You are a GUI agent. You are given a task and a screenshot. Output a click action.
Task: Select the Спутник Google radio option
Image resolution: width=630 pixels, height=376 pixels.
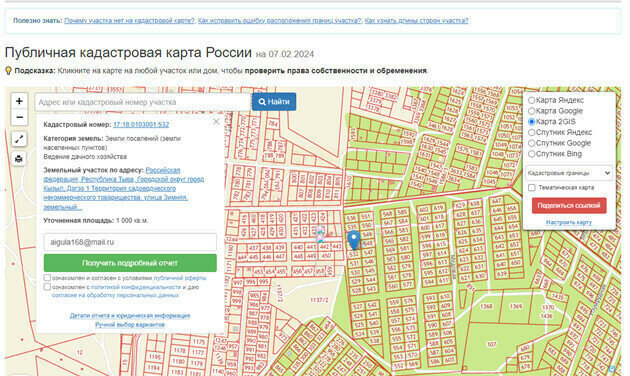click(531, 143)
